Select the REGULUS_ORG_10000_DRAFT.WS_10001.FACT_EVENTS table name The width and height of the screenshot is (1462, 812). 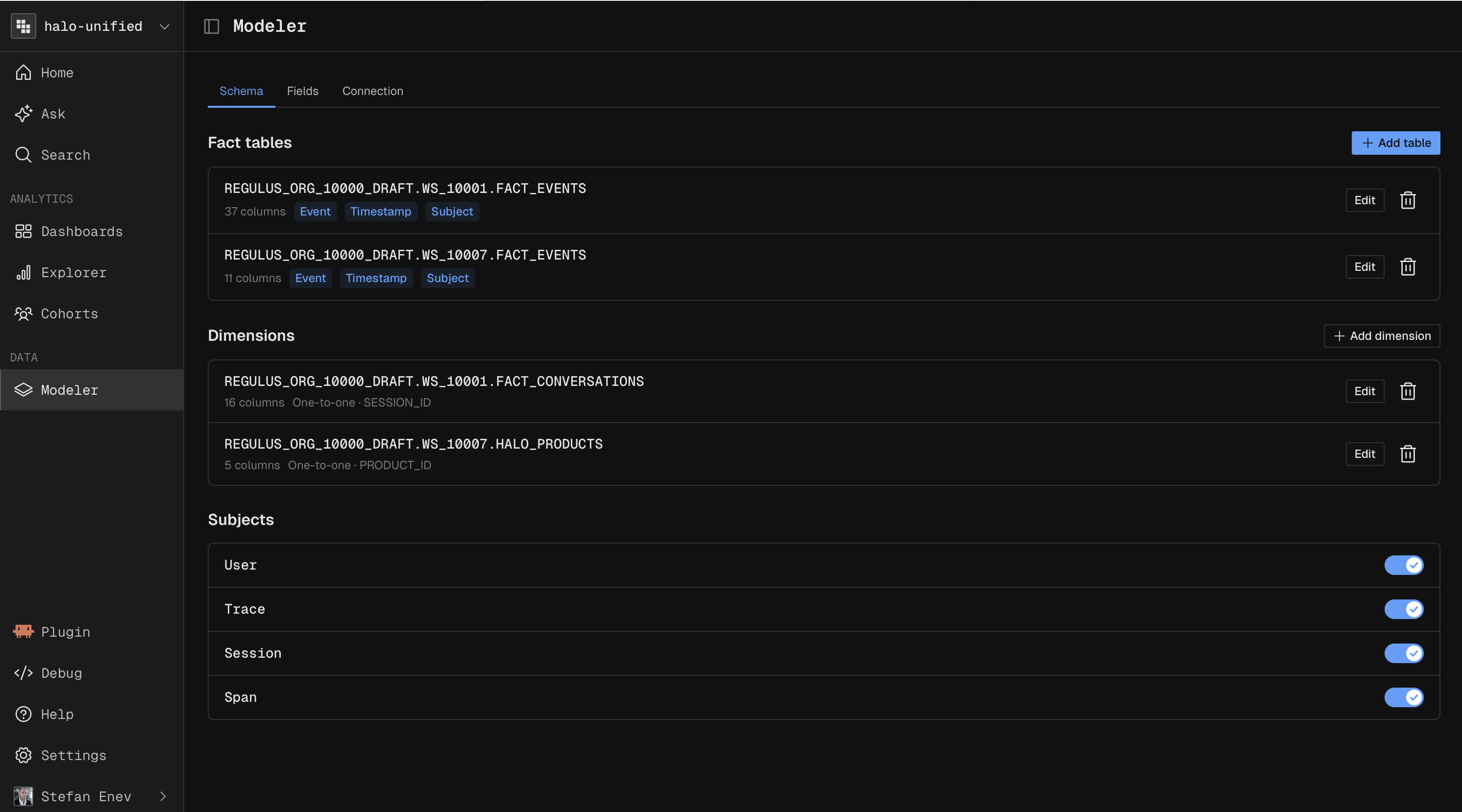405,189
